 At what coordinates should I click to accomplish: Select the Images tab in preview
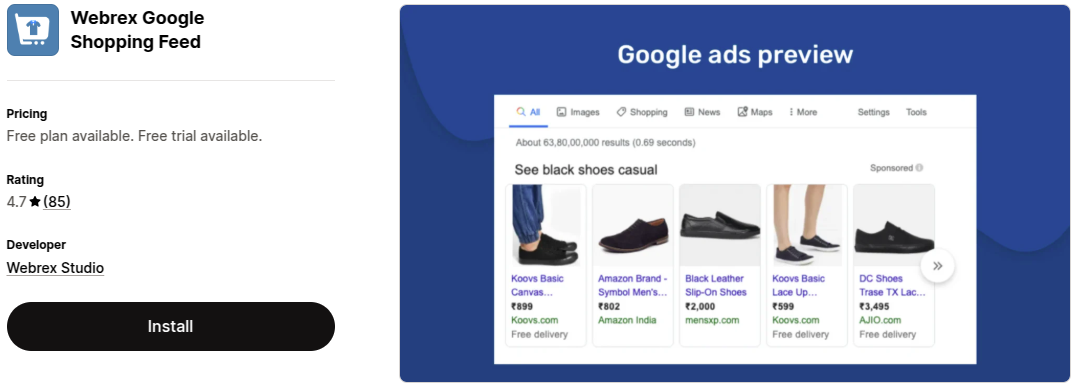578,112
